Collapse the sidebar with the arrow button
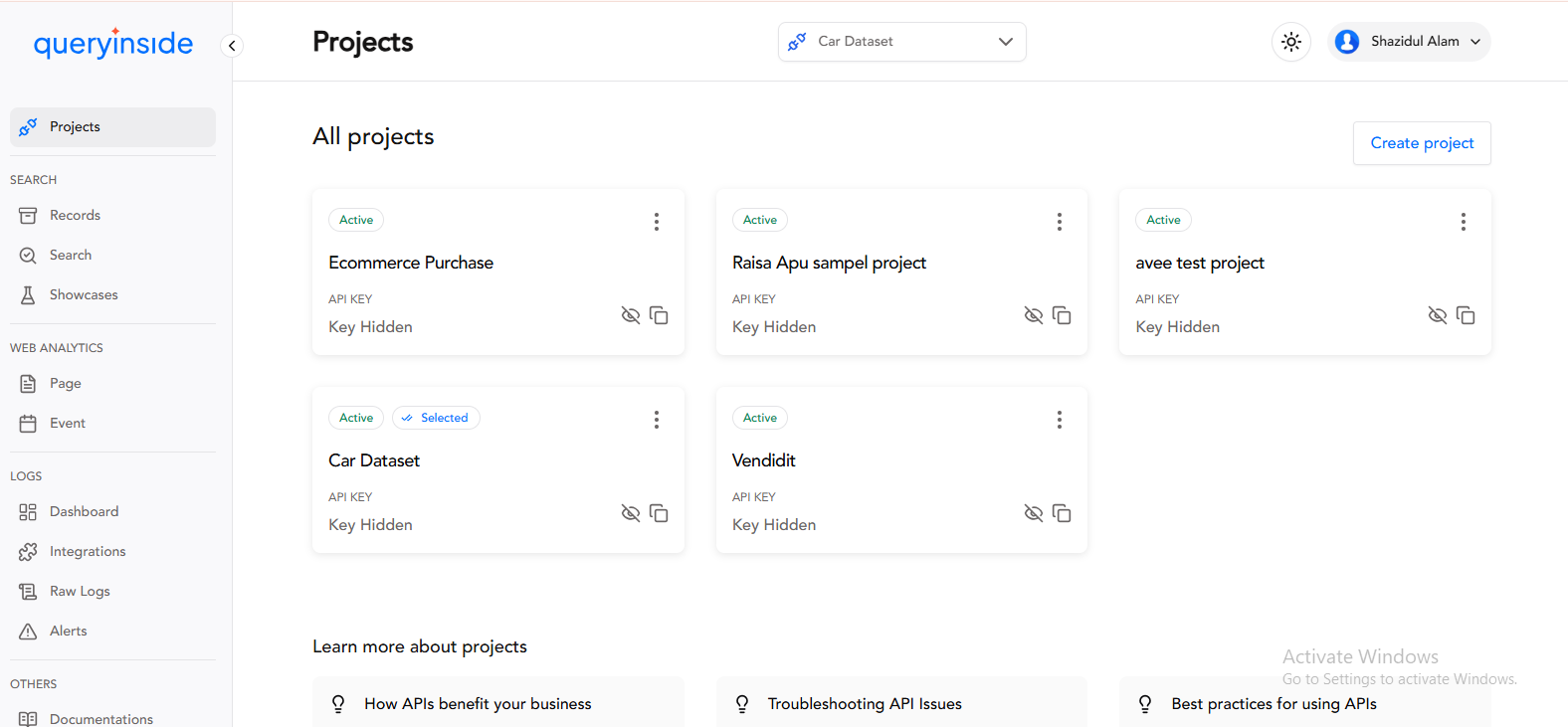Image resolution: width=1568 pixels, height=727 pixels. click(232, 46)
